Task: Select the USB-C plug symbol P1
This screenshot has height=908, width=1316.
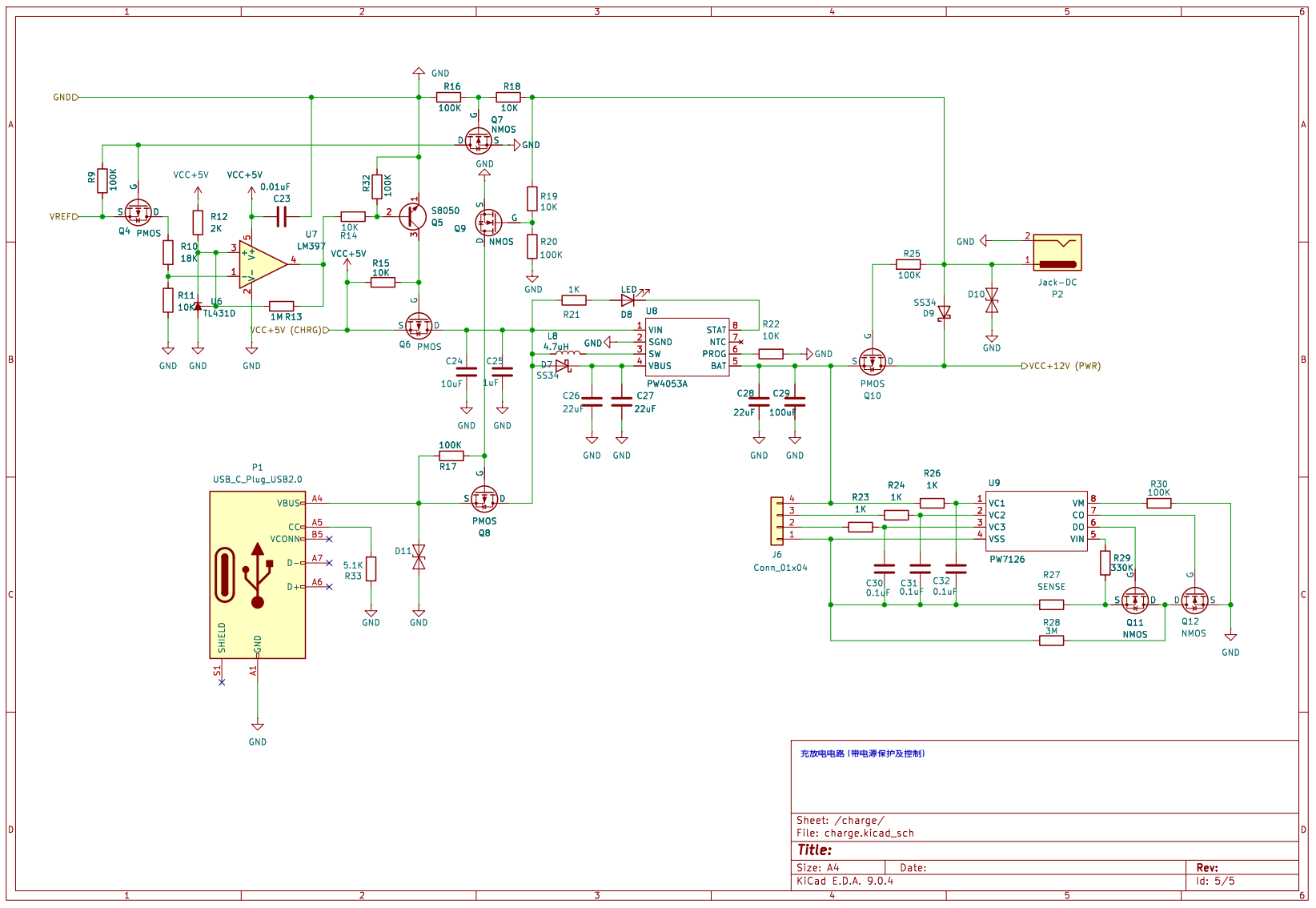Action: click(257, 574)
